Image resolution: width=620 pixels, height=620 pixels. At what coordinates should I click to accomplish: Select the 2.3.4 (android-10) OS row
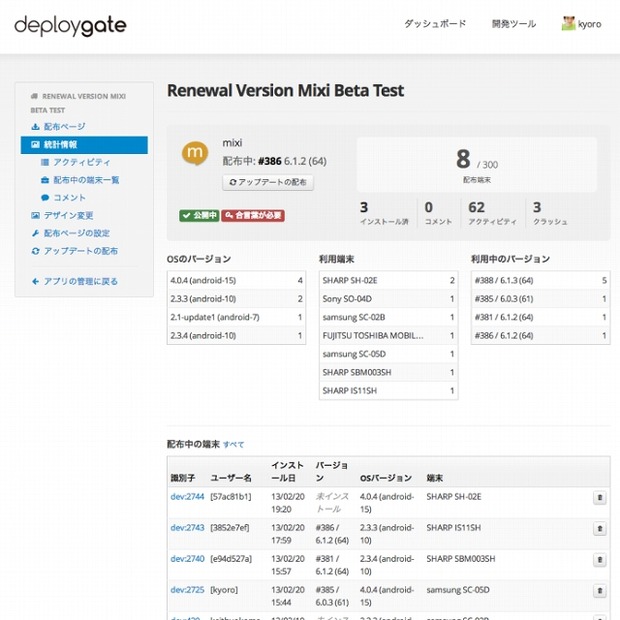236,336
